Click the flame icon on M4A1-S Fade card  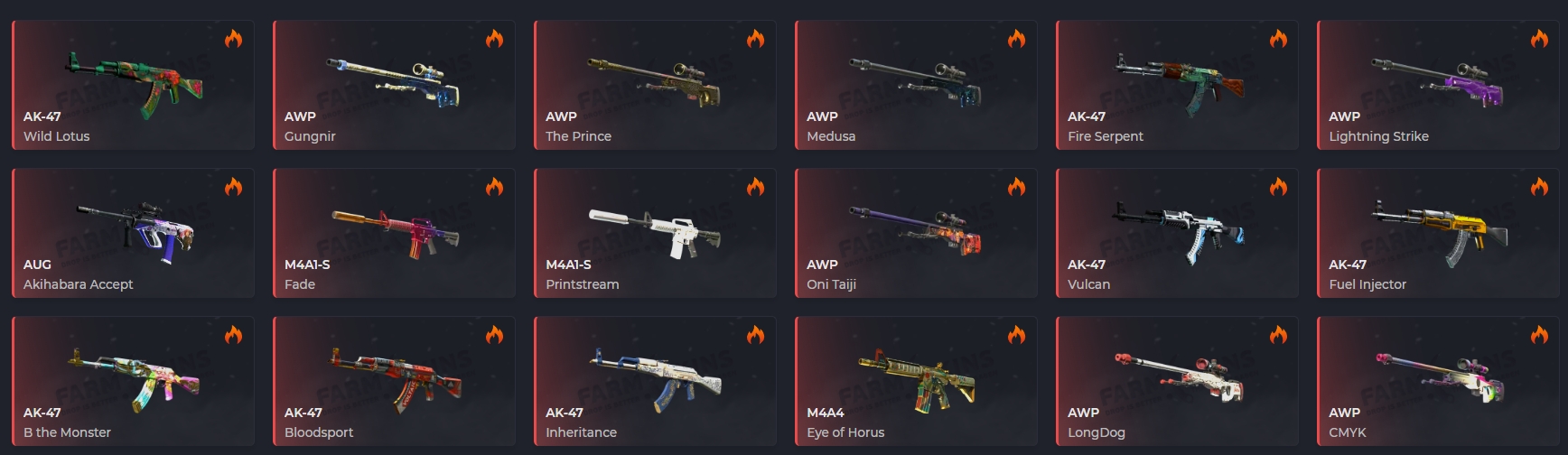coord(494,187)
